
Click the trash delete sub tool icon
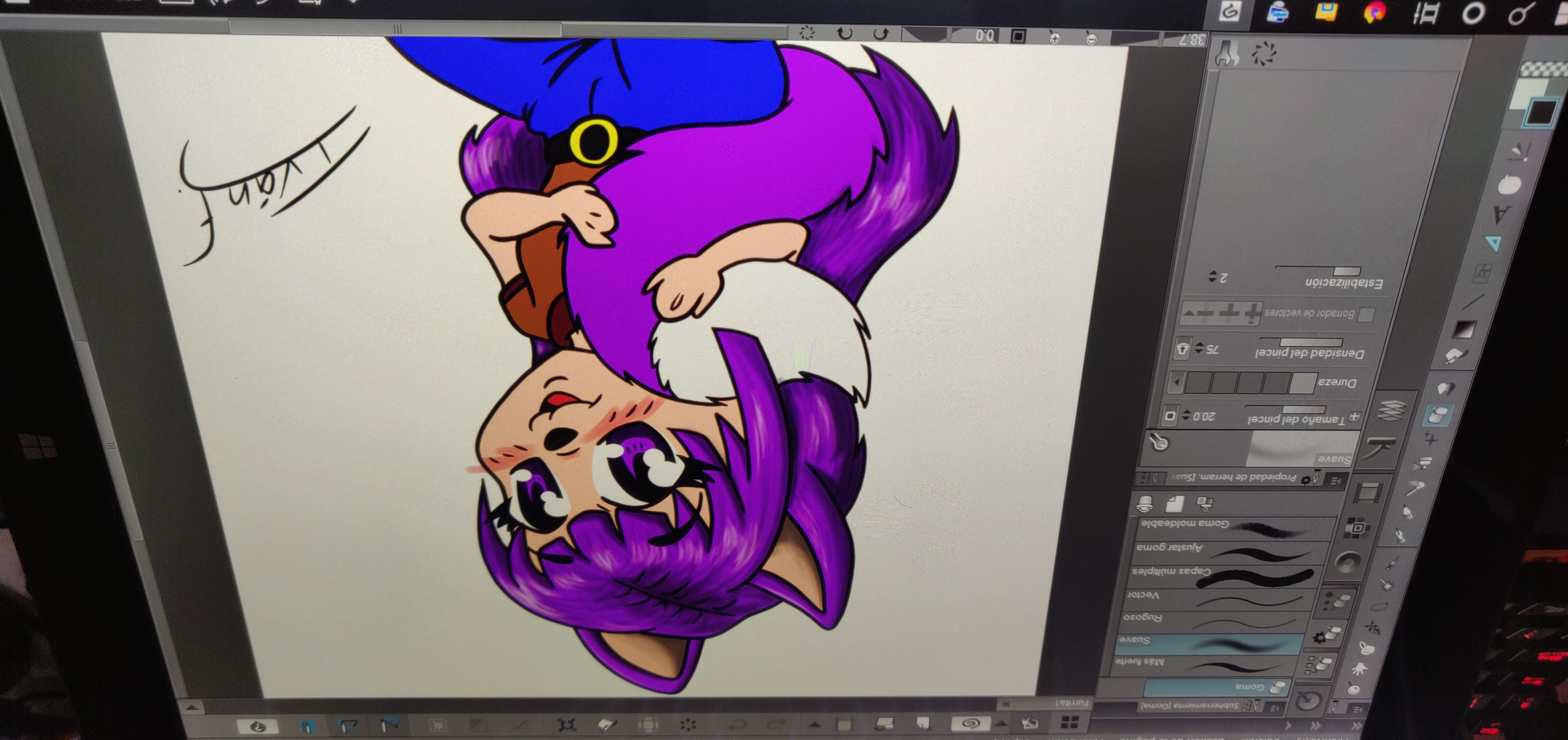1145,503
